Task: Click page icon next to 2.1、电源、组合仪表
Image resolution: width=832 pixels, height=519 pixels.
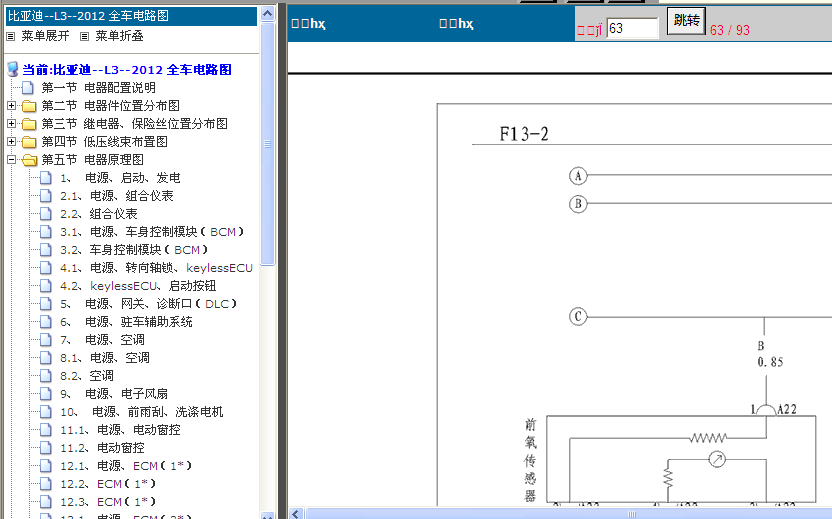Action: point(46,196)
